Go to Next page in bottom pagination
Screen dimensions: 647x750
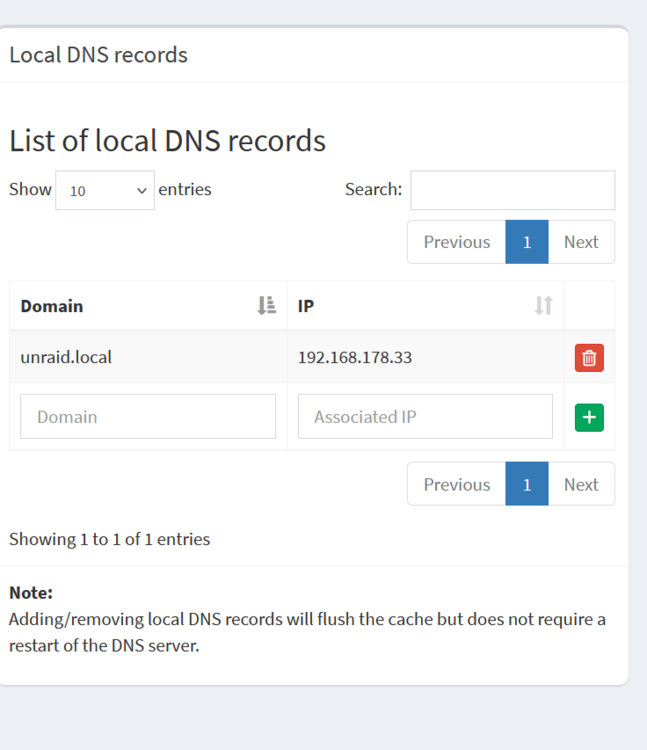pos(581,484)
